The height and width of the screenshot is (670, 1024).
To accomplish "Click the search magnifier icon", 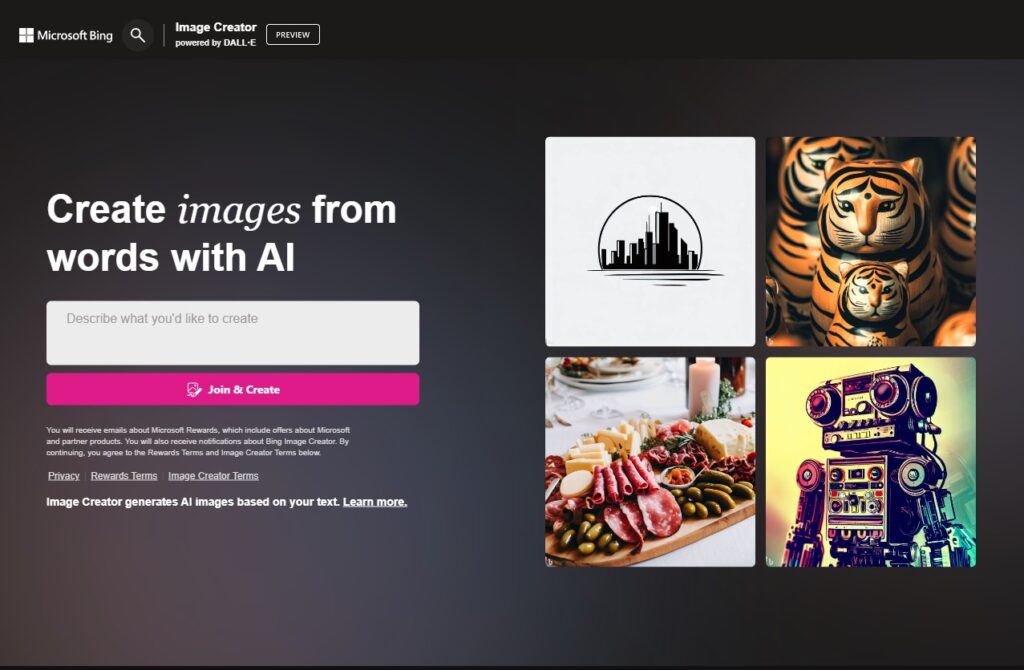I will coord(138,34).
